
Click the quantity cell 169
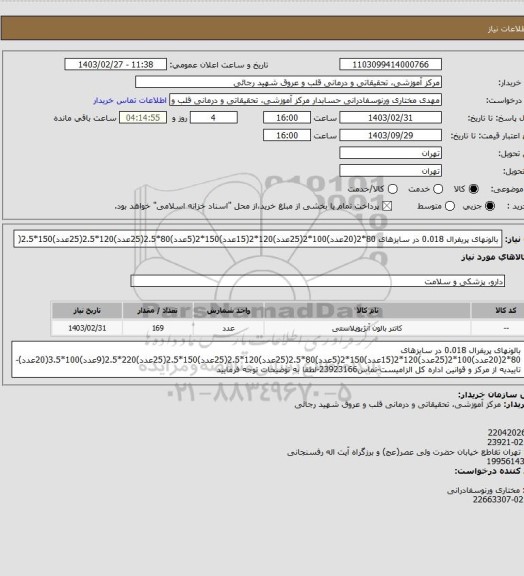pos(158,328)
